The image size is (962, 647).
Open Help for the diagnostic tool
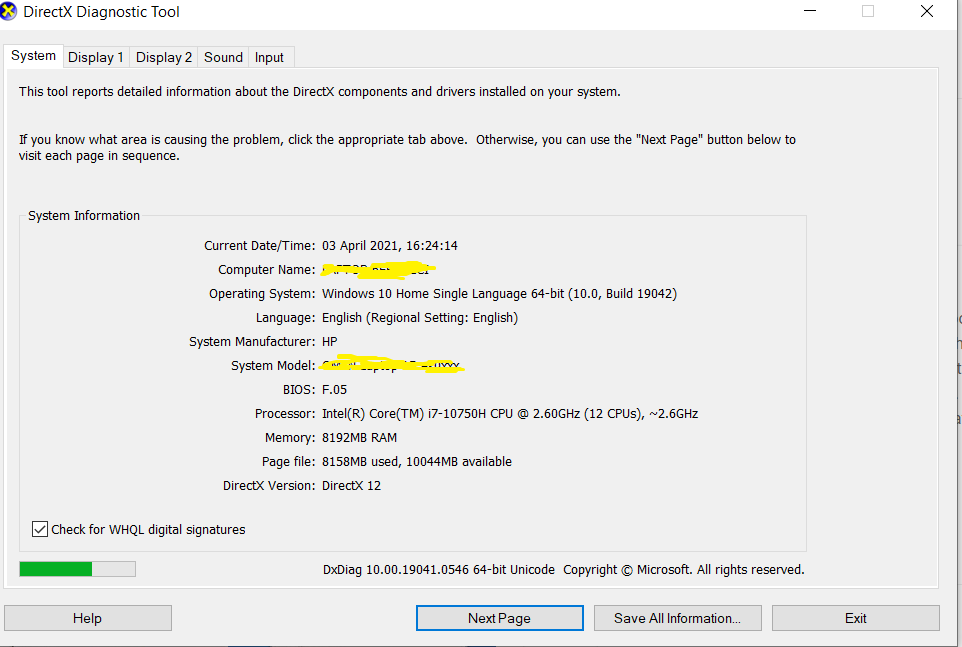88,618
